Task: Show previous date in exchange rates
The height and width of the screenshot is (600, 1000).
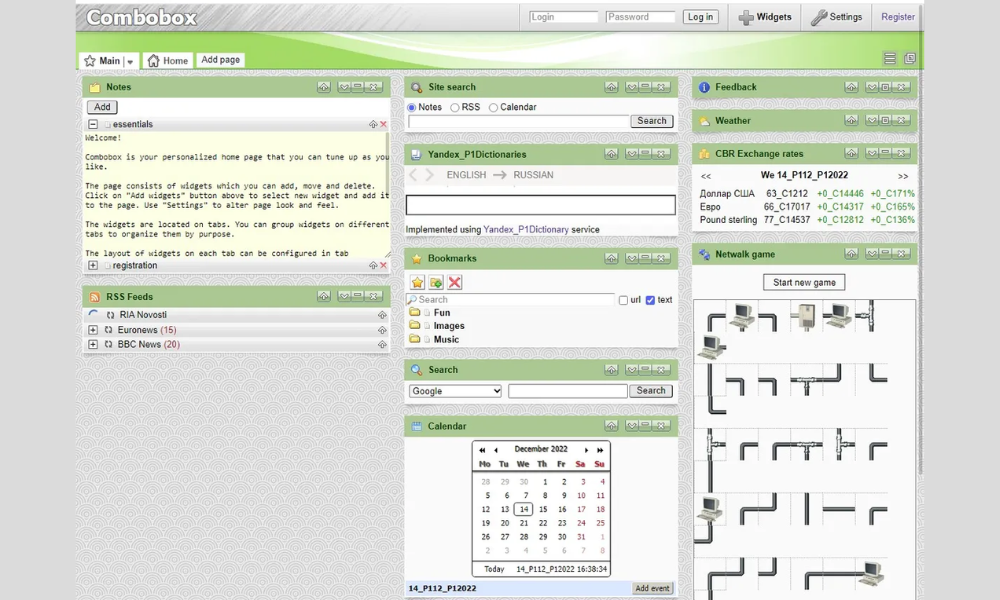Action: click(705, 176)
